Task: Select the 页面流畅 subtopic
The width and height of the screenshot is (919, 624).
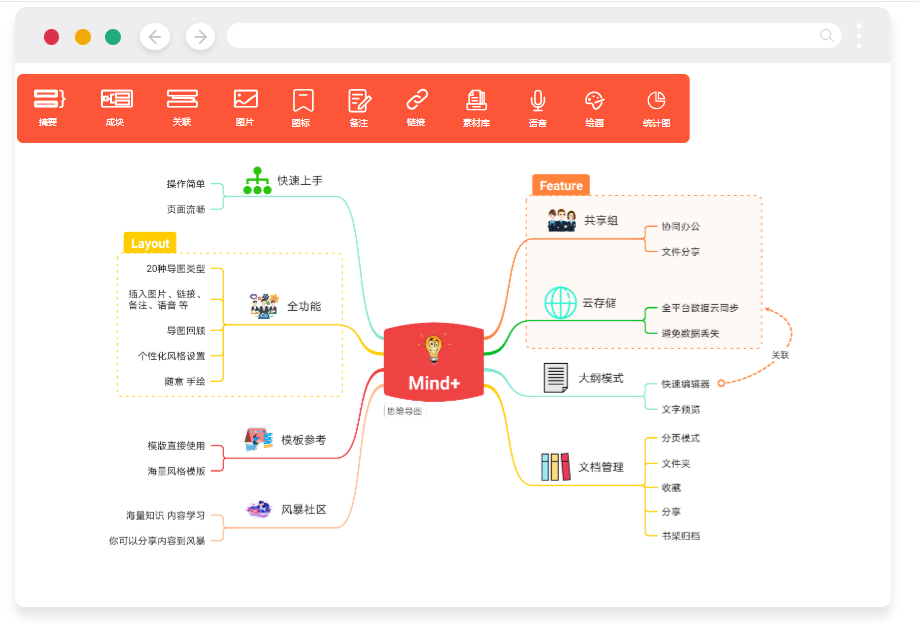Action: pos(186,209)
